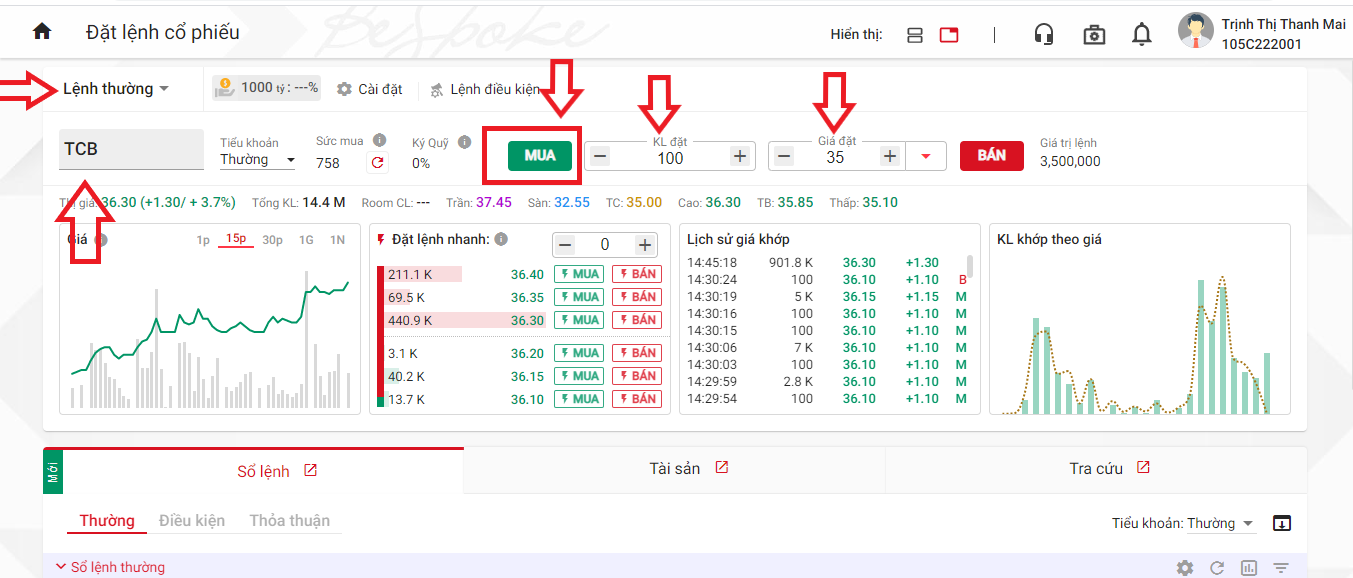Click the 1000 tỷ coin-hand icon
The width and height of the screenshot is (1353, 578).
(225, 88)
